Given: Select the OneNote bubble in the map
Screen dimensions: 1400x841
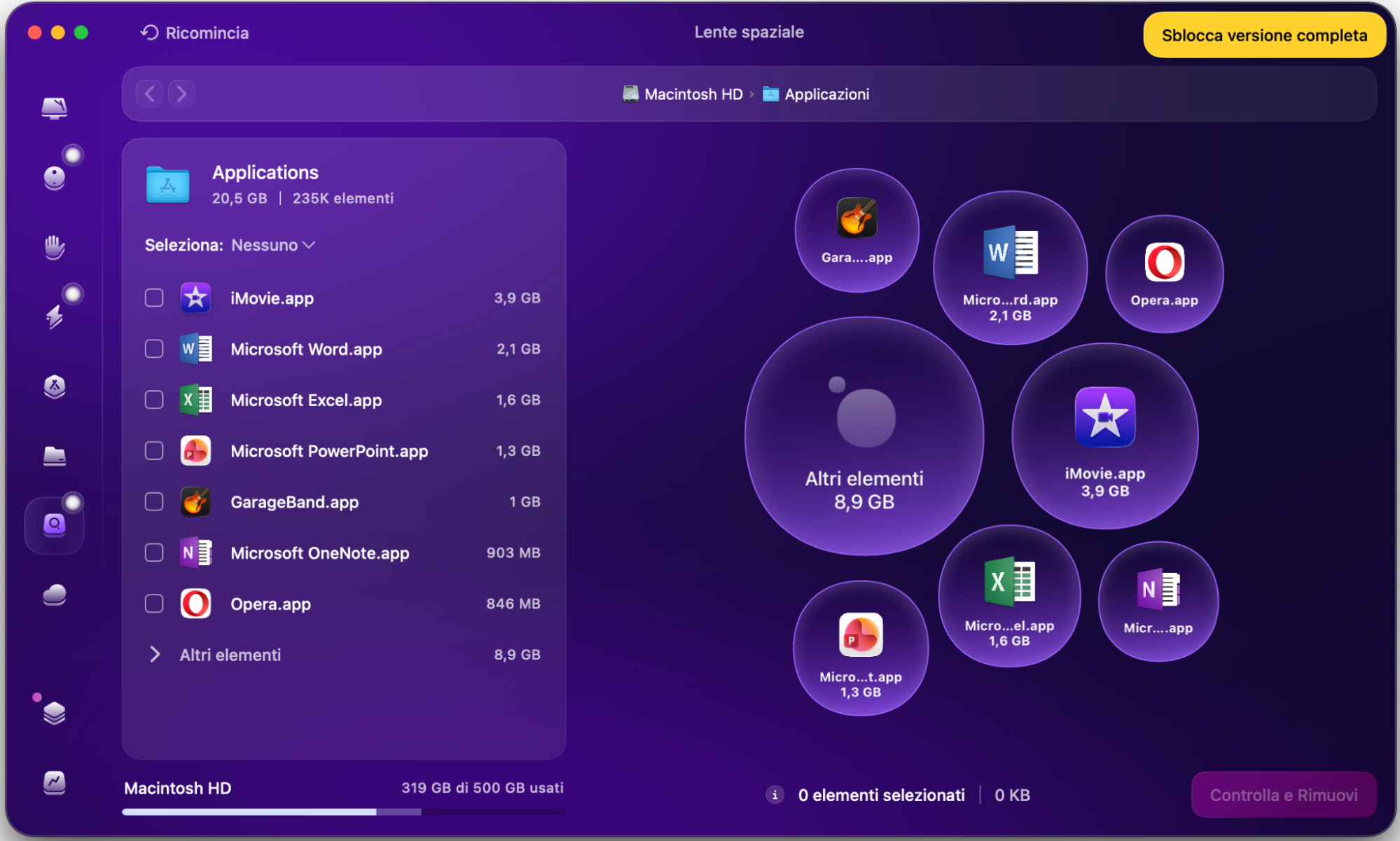Looking at the screenshot, I should point(1158,602).
